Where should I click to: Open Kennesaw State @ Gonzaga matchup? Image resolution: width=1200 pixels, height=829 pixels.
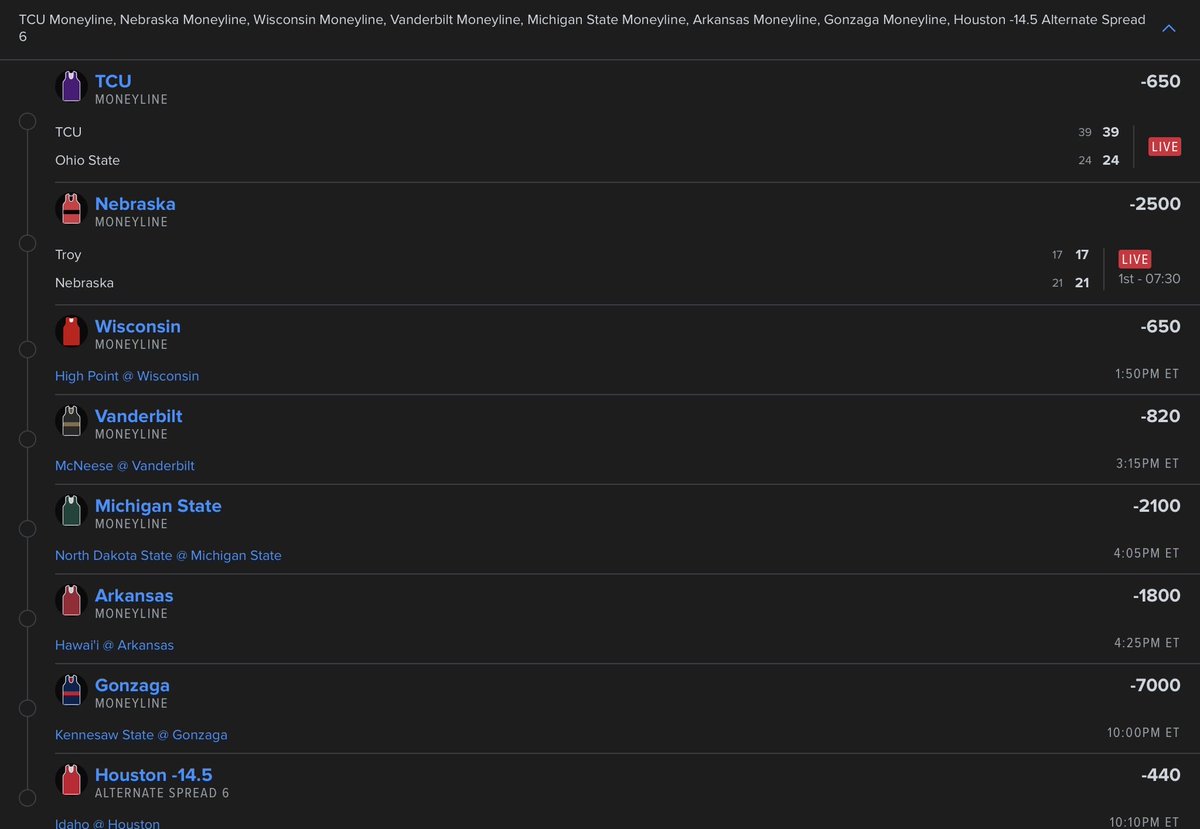click(x=141, y=735)
